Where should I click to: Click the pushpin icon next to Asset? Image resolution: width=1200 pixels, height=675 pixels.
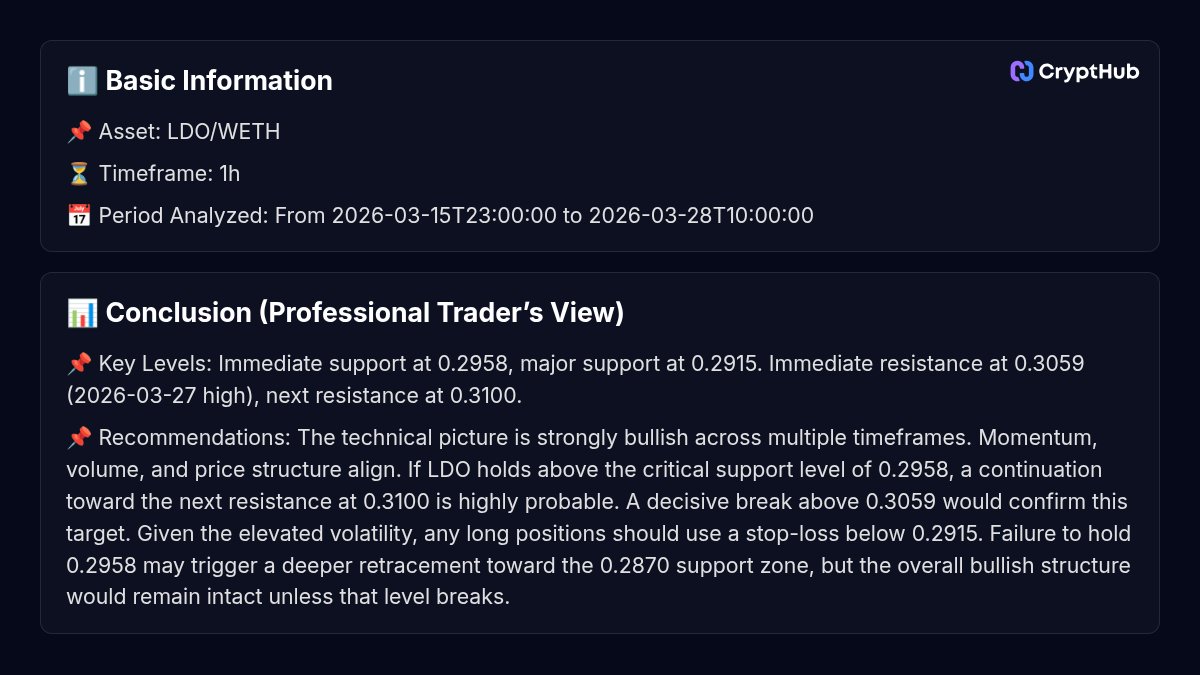pos(79,132)
